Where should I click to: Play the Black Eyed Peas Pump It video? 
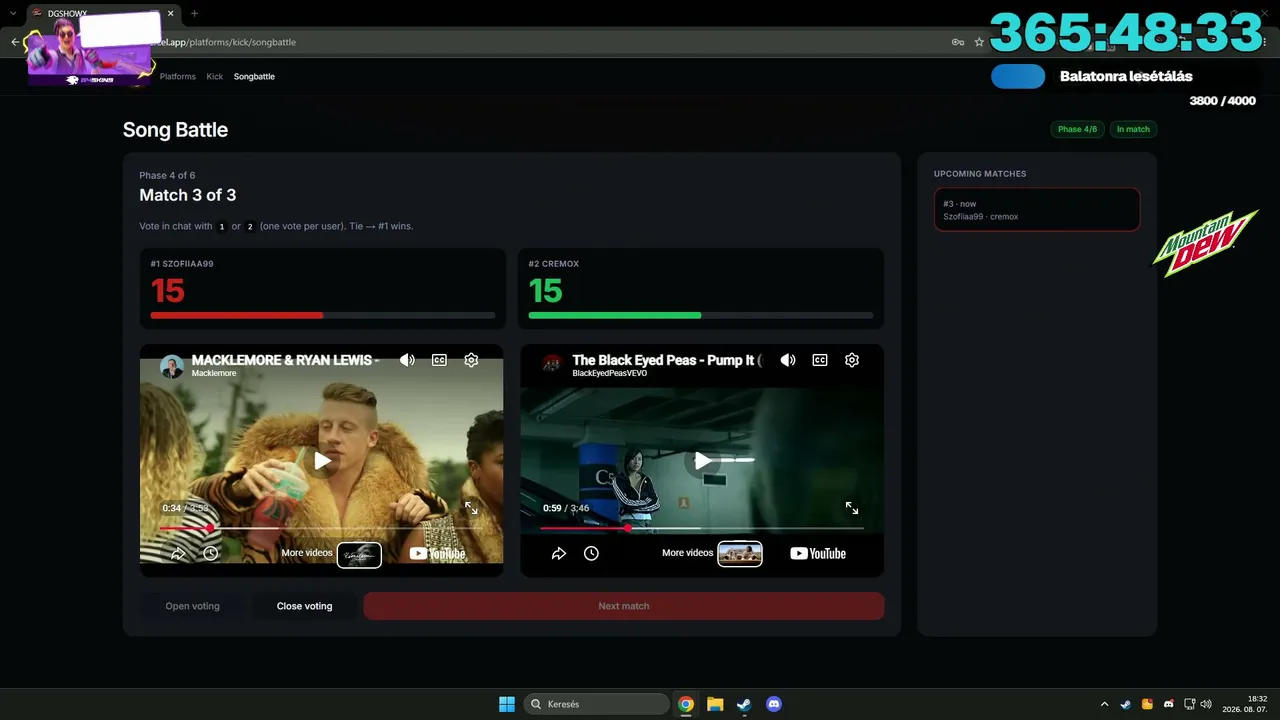[703, 461]
